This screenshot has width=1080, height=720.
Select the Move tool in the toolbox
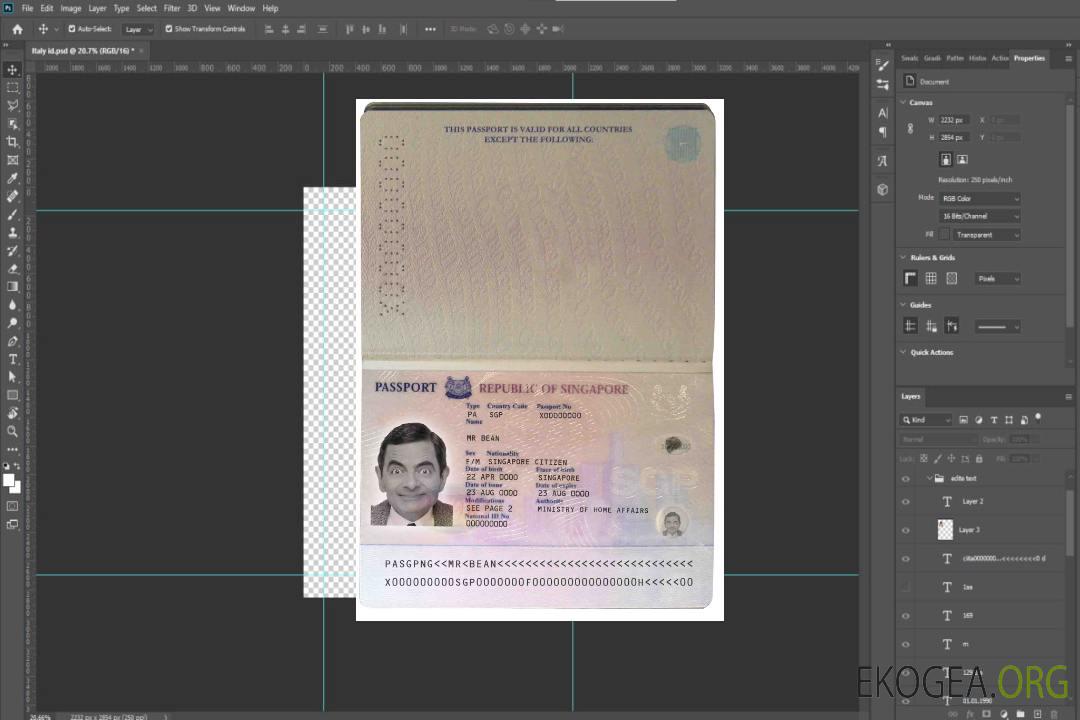point(12,70)
